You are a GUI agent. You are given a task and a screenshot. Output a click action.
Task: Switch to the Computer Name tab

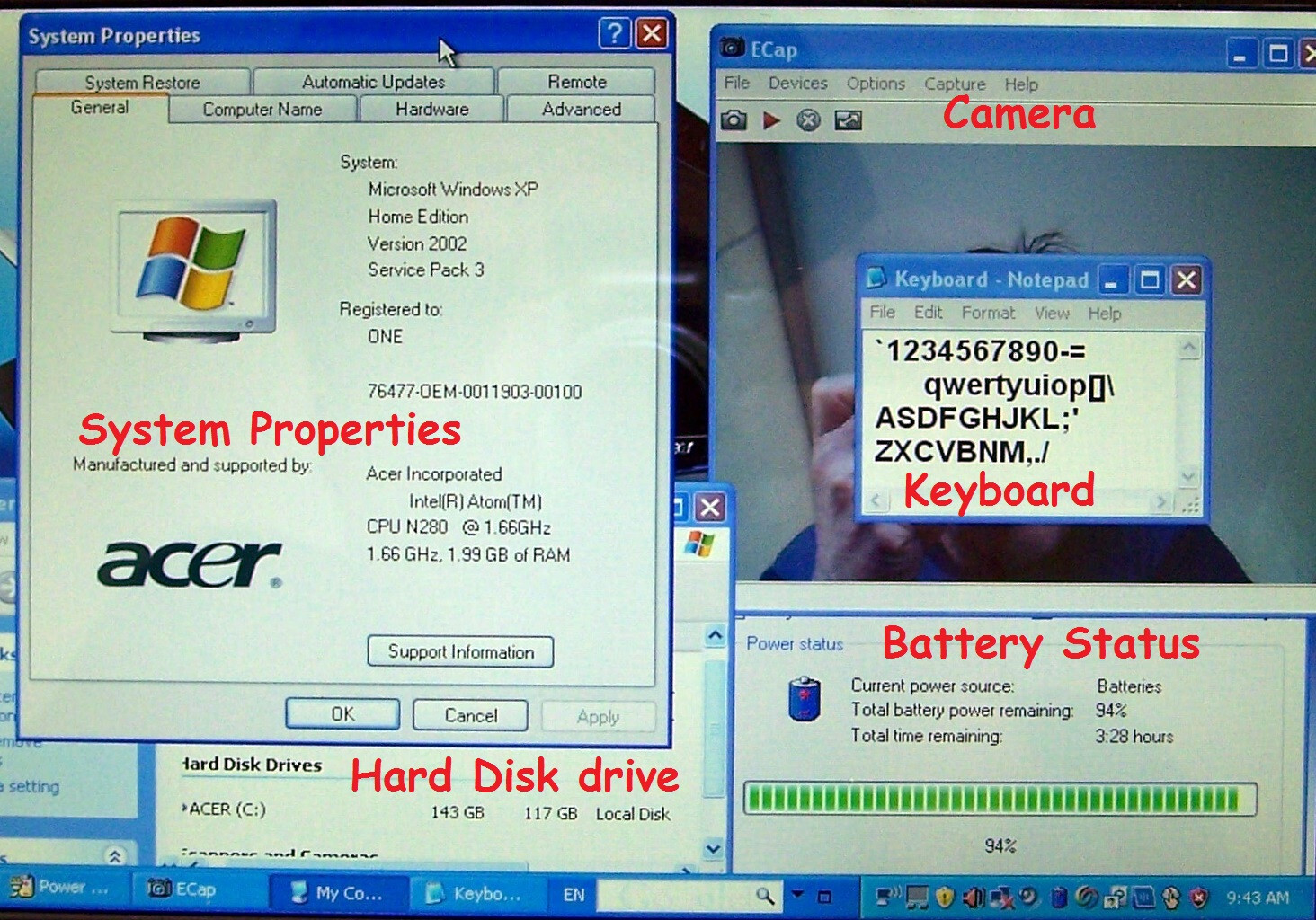tap(262, 110)
